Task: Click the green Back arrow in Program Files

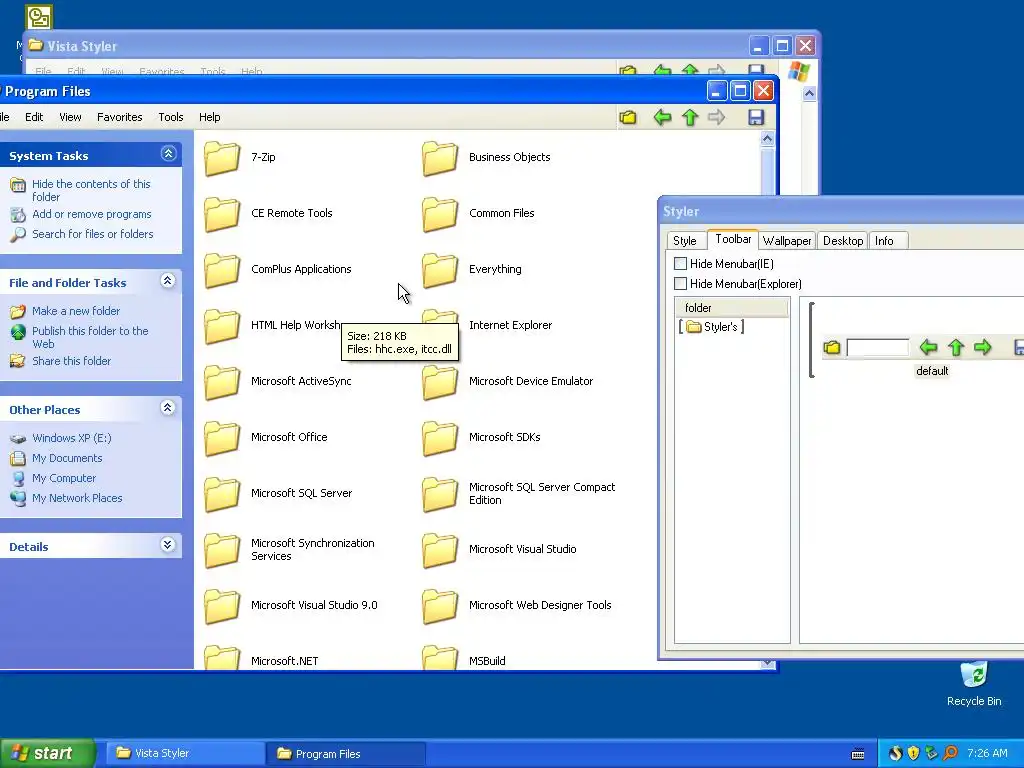Action: tap(662, 118)
